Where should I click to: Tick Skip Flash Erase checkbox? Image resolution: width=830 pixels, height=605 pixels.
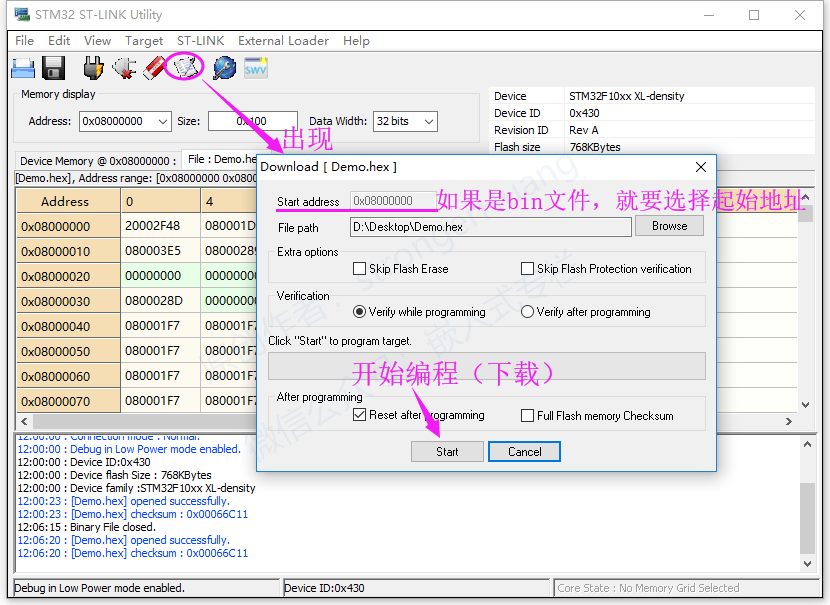[359, 269]
